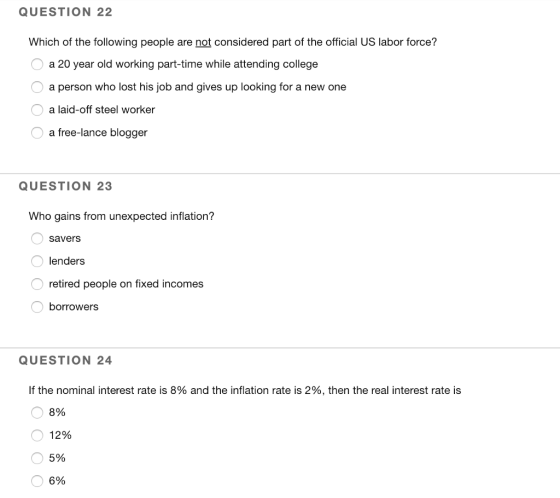Choose 'person who lost his job' answer
The image size is (560, 498).
pos(37,87)
